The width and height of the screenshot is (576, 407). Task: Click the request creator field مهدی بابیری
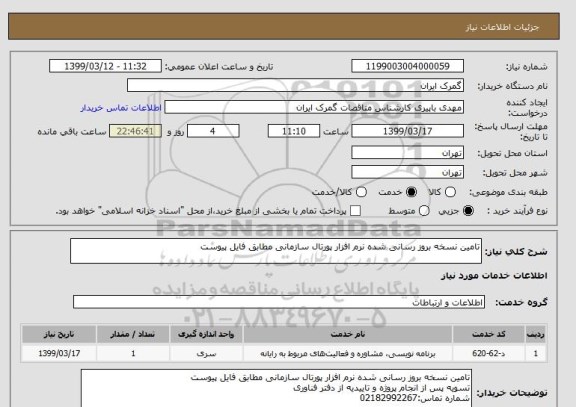(x=314, y=108)
